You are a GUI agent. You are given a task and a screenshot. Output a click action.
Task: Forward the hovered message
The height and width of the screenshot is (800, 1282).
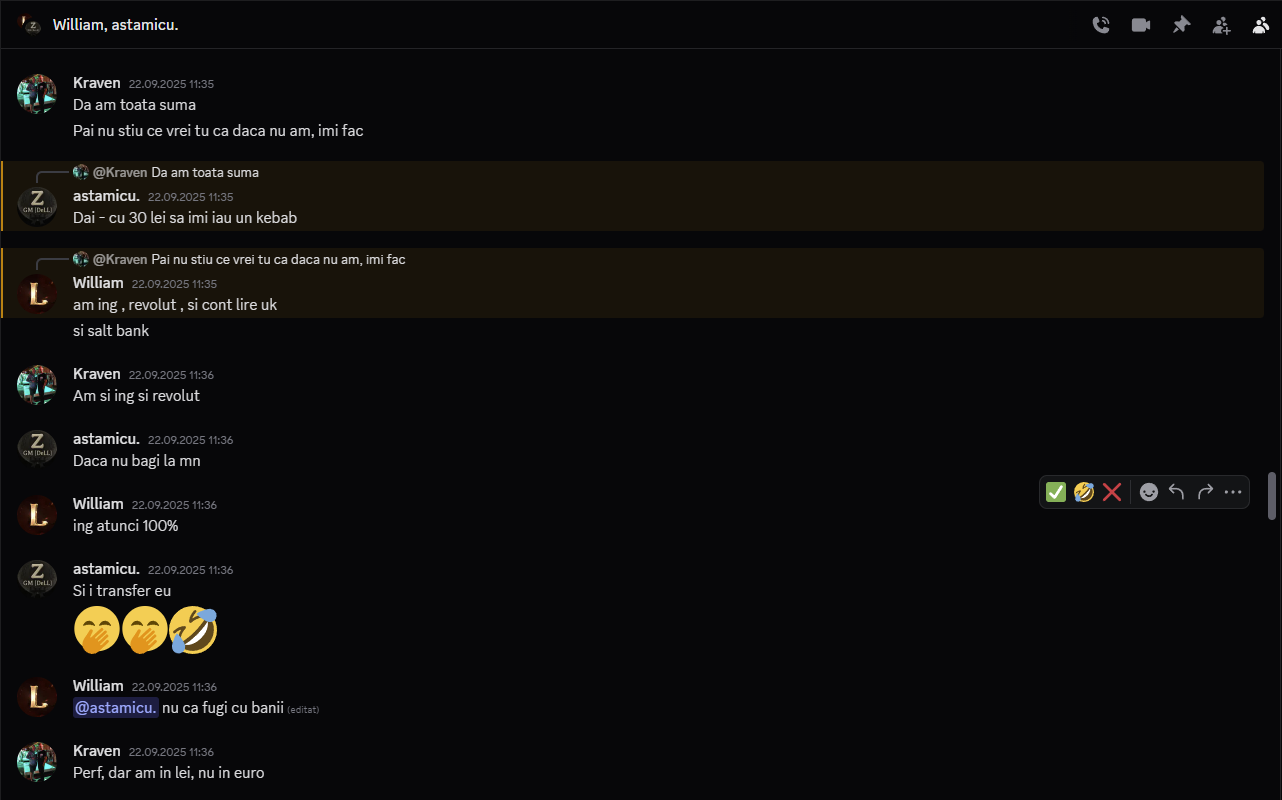point(1205,491)
